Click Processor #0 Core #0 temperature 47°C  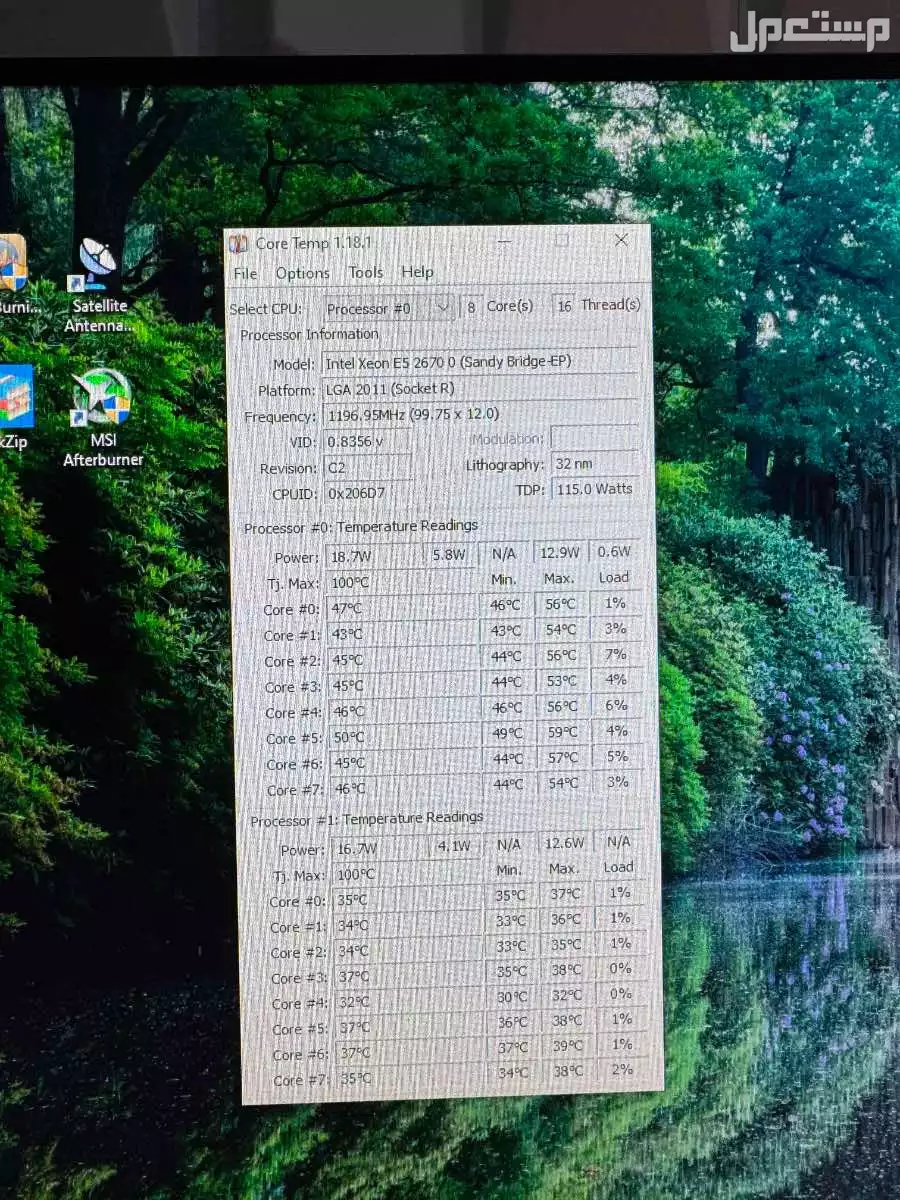point(402,608)
